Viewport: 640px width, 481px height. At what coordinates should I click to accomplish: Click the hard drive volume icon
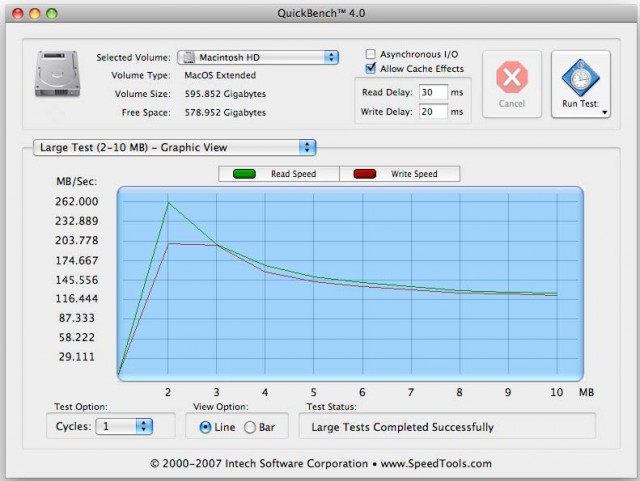tap(58, 74)
